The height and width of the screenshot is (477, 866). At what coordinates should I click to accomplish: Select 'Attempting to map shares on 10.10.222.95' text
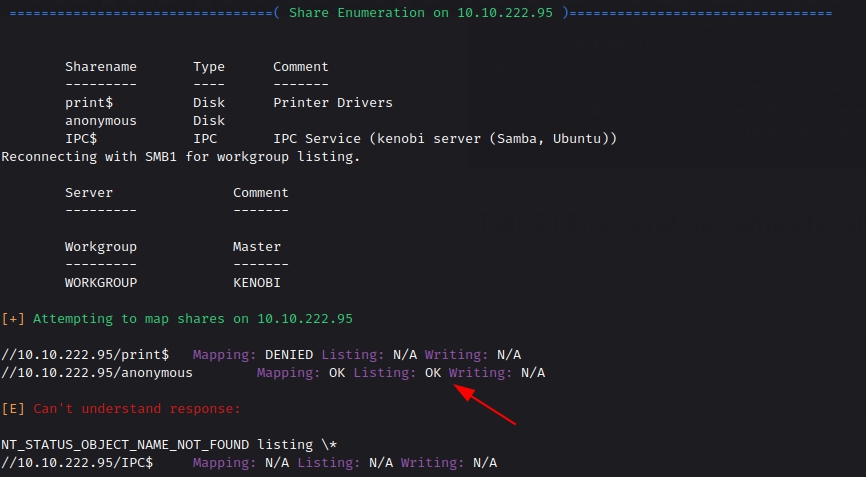[193, 319]
